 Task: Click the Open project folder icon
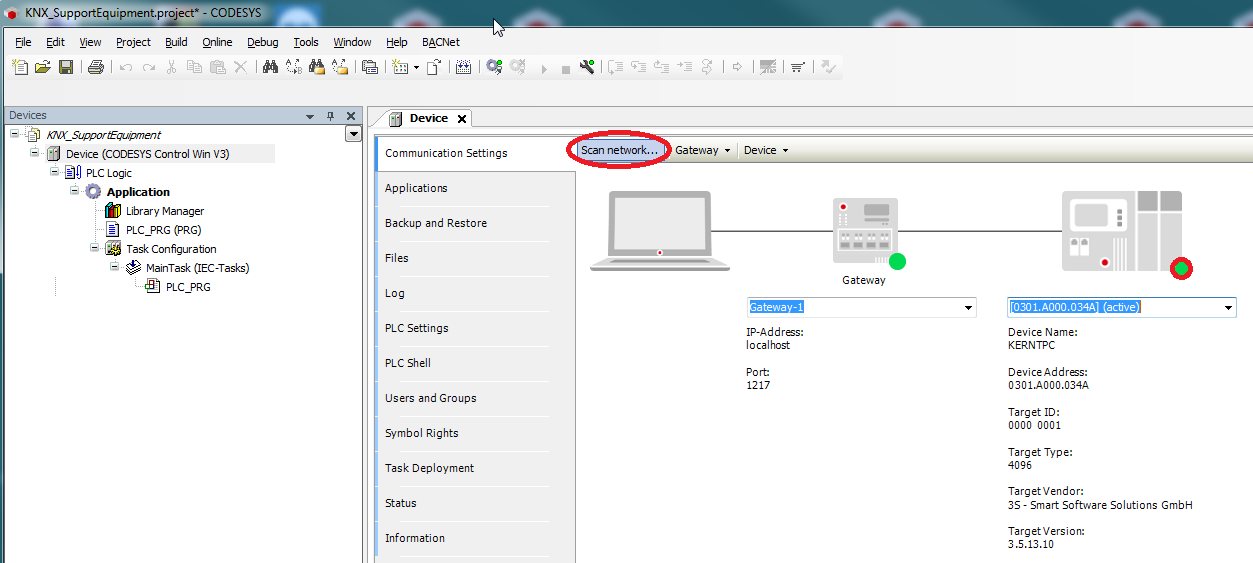43,67
